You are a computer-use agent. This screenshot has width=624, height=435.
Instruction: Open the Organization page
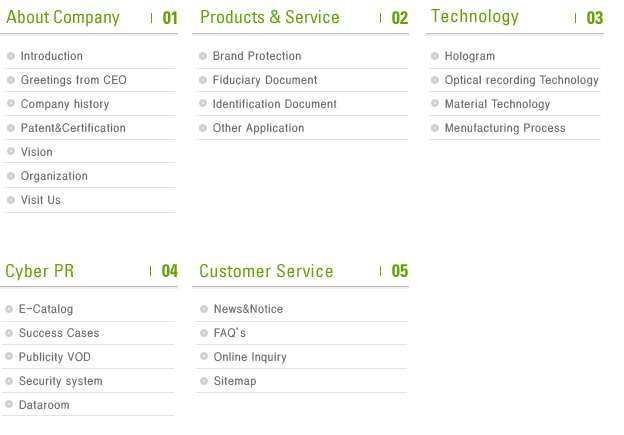coord(54,176)
